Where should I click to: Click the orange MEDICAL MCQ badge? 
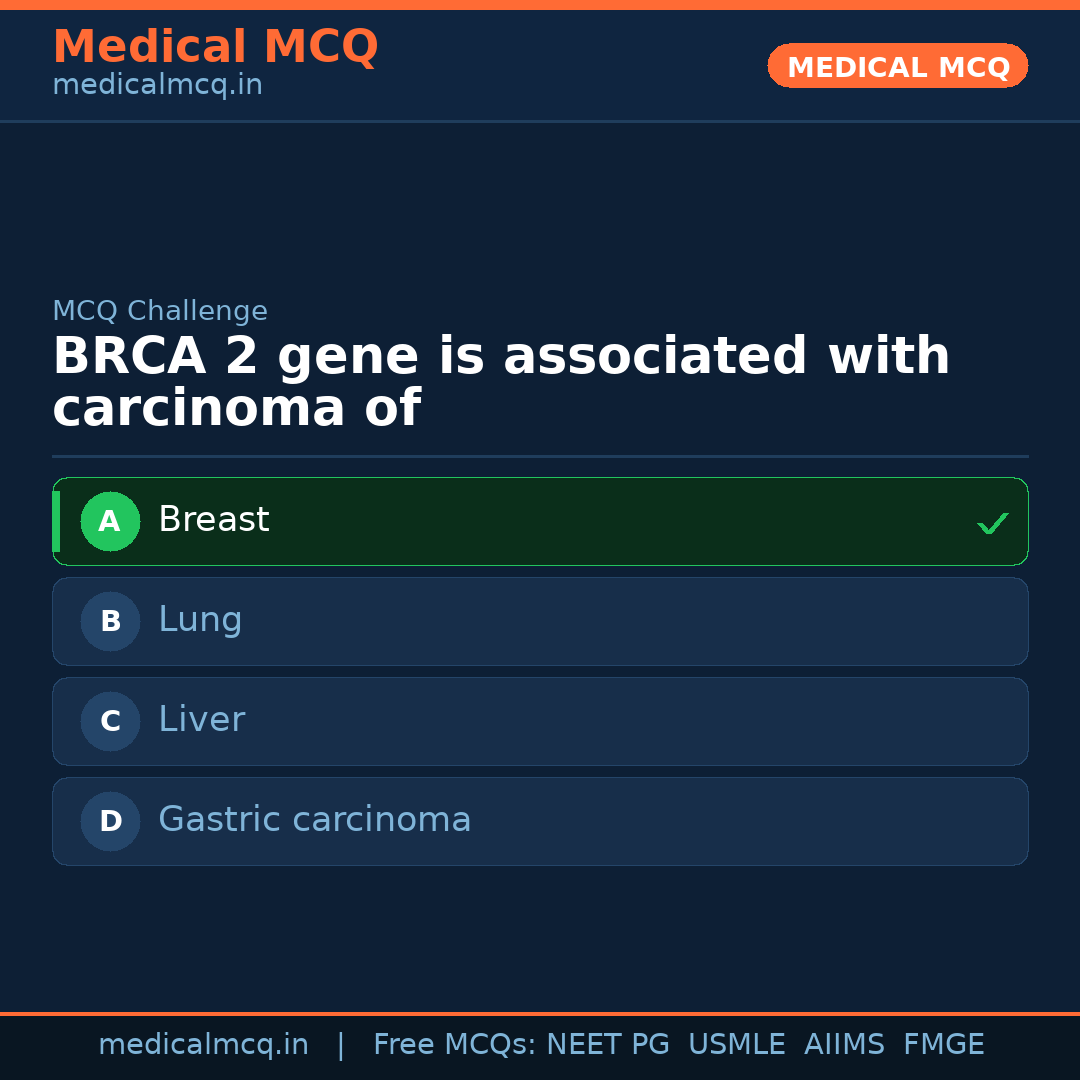point(897,66)
